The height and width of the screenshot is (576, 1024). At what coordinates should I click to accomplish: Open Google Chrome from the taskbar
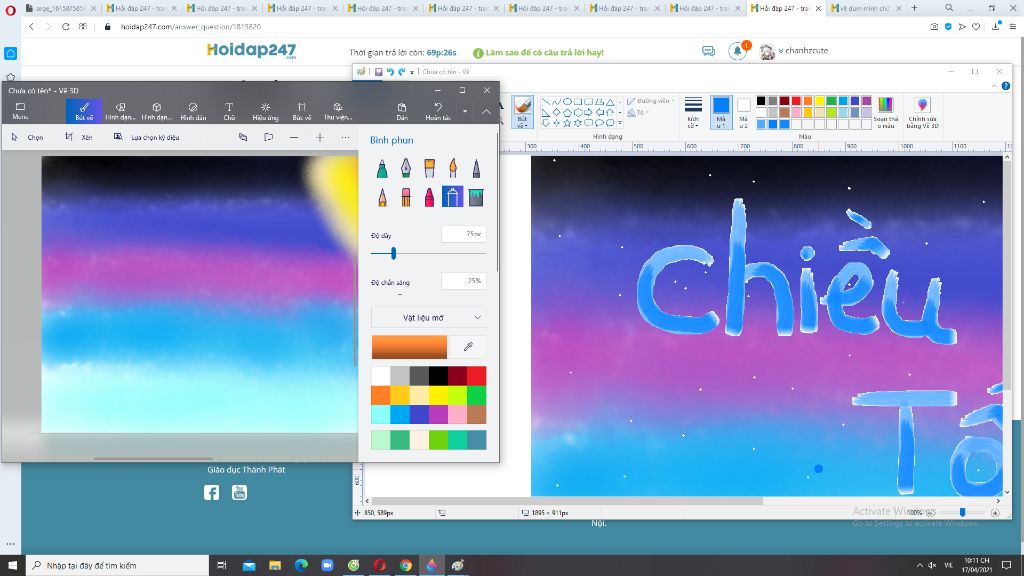coord(406,565)
